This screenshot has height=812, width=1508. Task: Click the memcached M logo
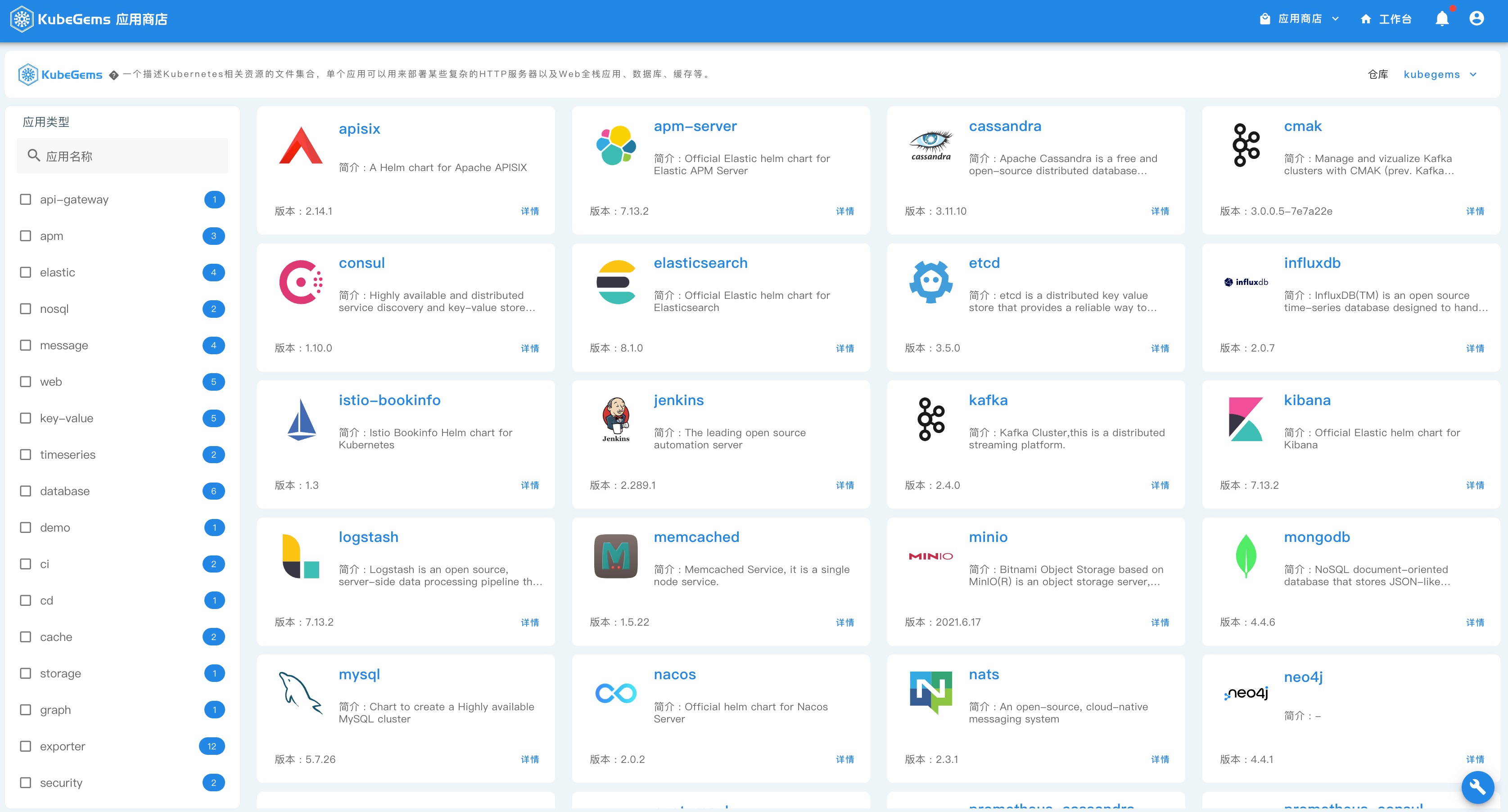(616, 556)
